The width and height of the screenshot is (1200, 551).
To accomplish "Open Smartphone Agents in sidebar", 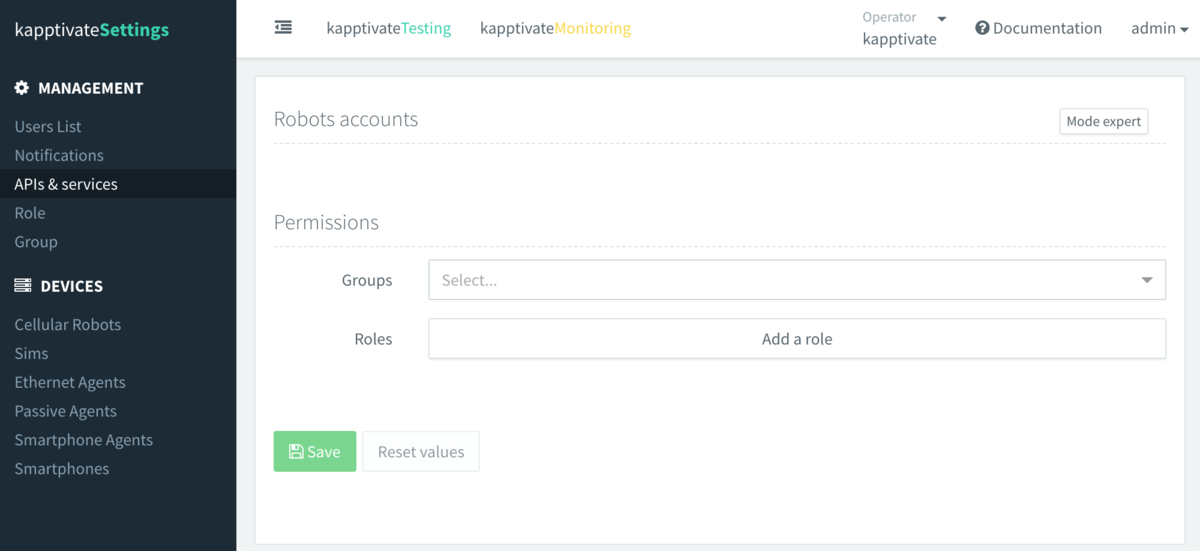I will (x=84, y=440).
